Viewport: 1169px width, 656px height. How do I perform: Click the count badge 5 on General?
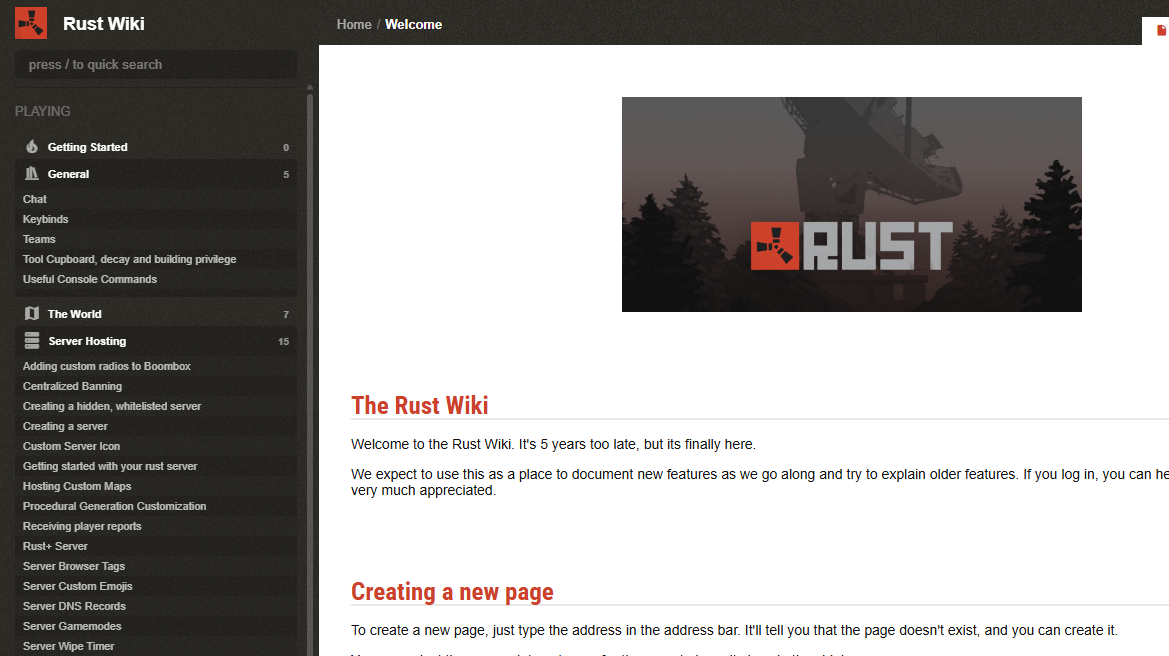tap(286, 174)
